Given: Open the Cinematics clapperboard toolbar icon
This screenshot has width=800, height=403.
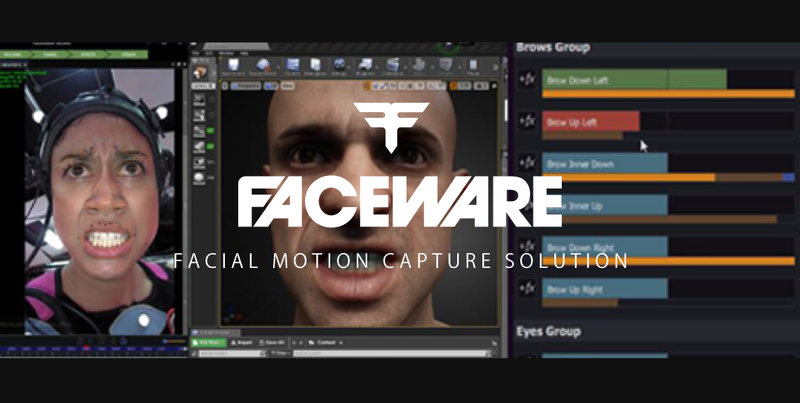Looking at the screenshot, I should (392, 67).
